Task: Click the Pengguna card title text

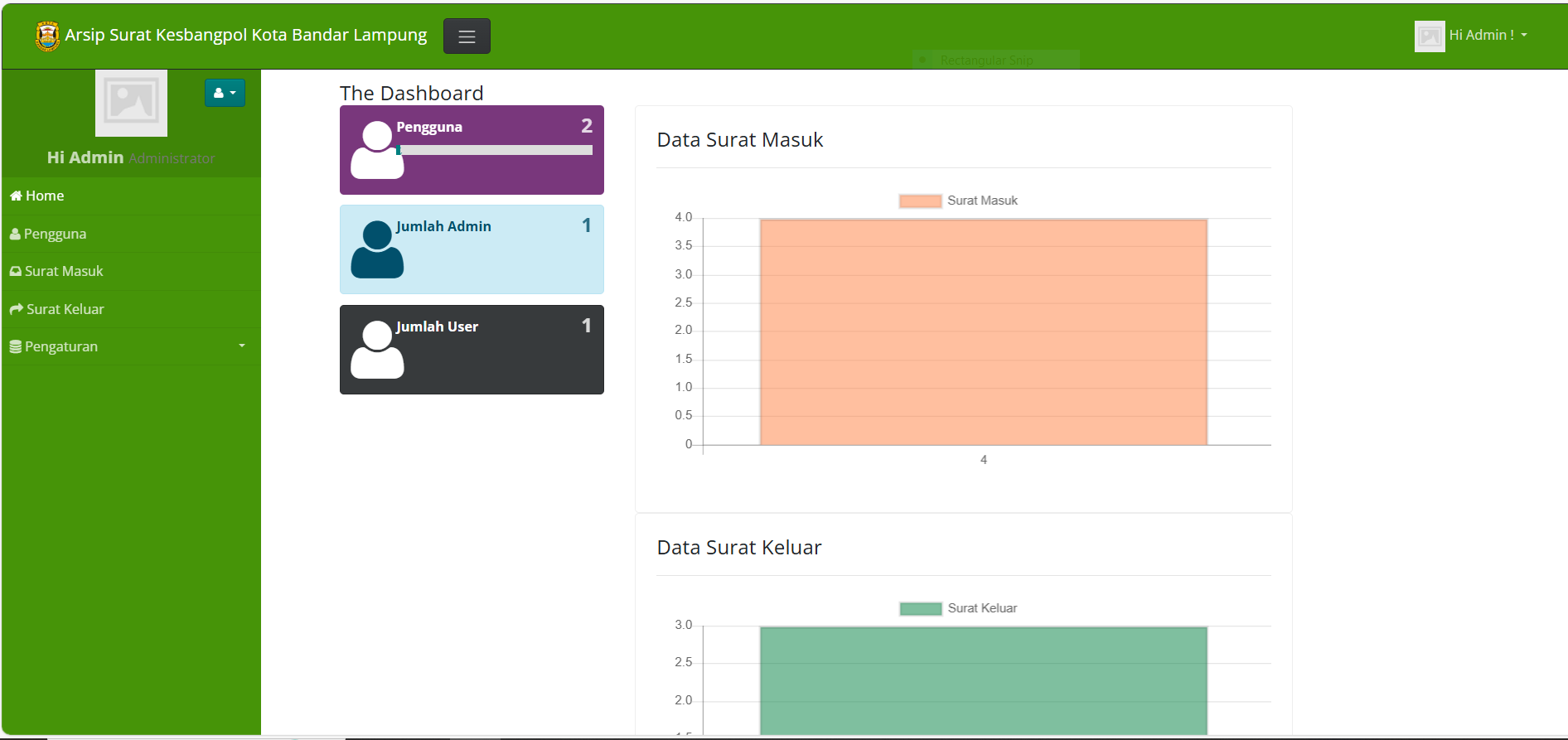Action: click(x=429, y=127)
